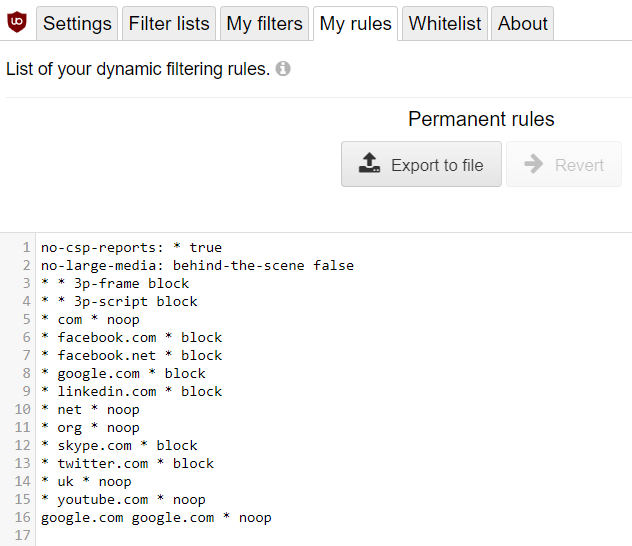The height and width of the screenshot is (546, 632).
Task: Click the uBlock Origin shield logo
Action: click(17, 23)
